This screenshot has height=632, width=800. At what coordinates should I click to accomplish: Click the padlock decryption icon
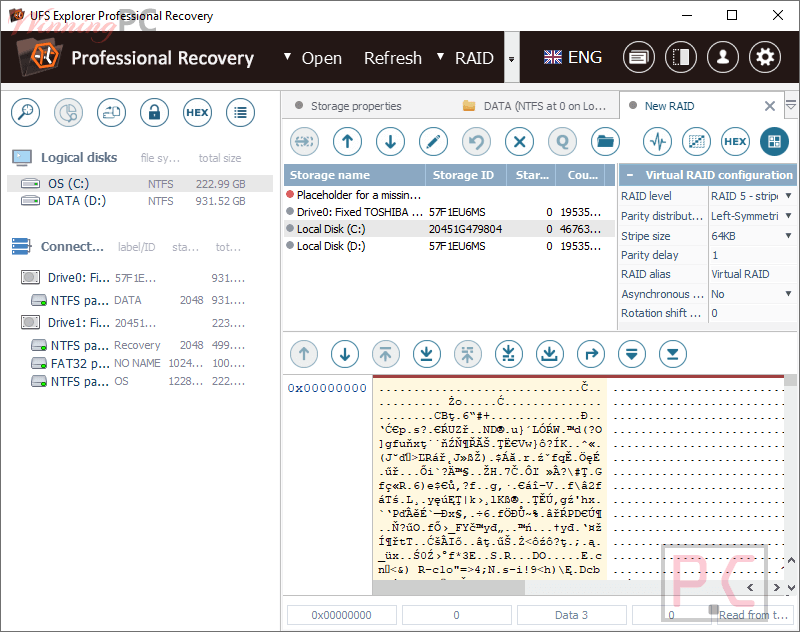point(155,112)
